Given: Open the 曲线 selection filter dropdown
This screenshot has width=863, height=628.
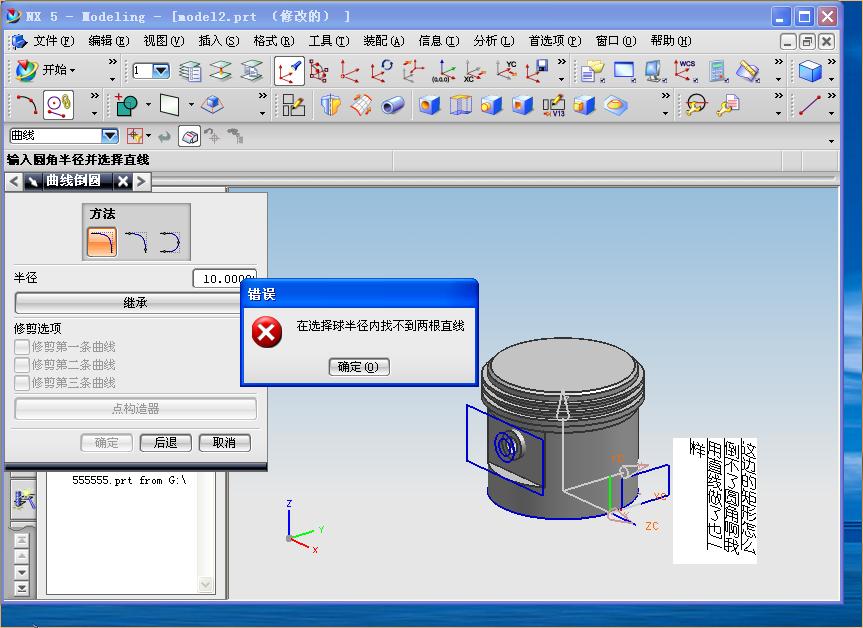Looking at the screenshot, I should click(110, 135).
